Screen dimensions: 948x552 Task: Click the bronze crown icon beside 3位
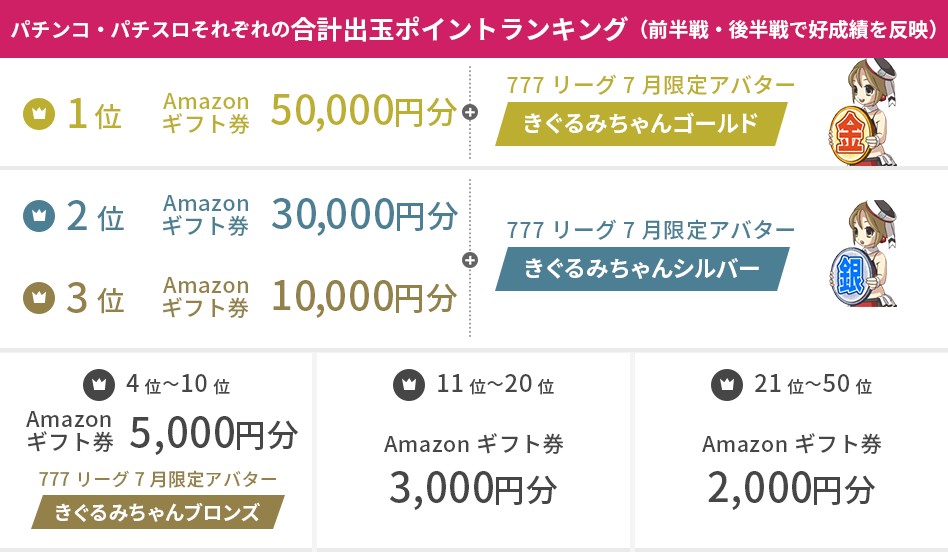[39, 297]
